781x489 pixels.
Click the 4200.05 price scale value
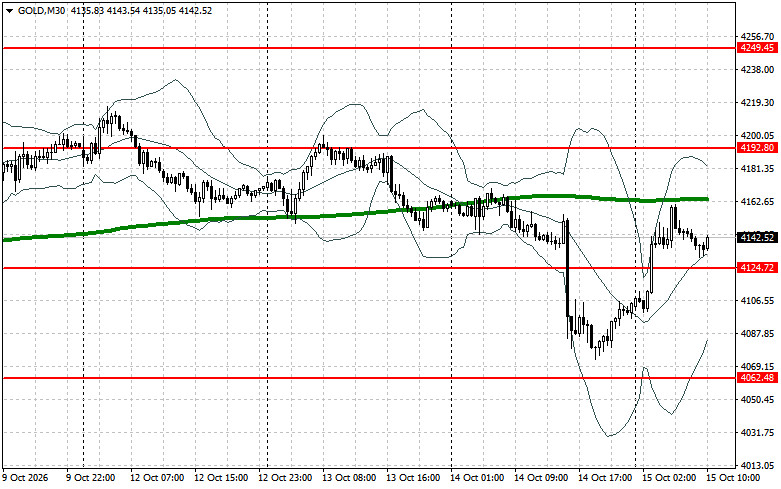[758, 135]
